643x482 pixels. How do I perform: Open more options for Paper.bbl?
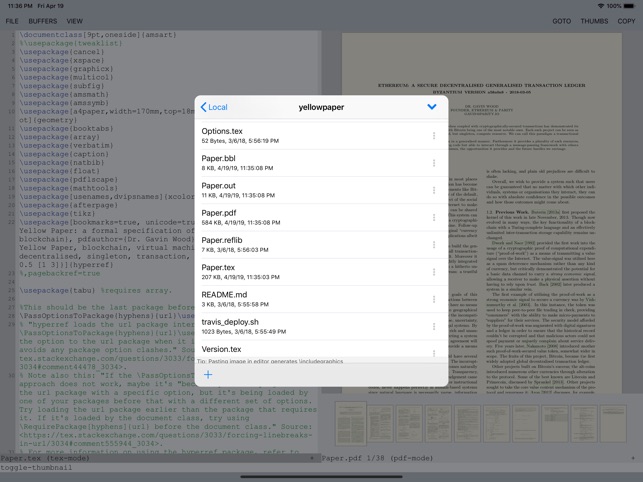click(433, 163)
